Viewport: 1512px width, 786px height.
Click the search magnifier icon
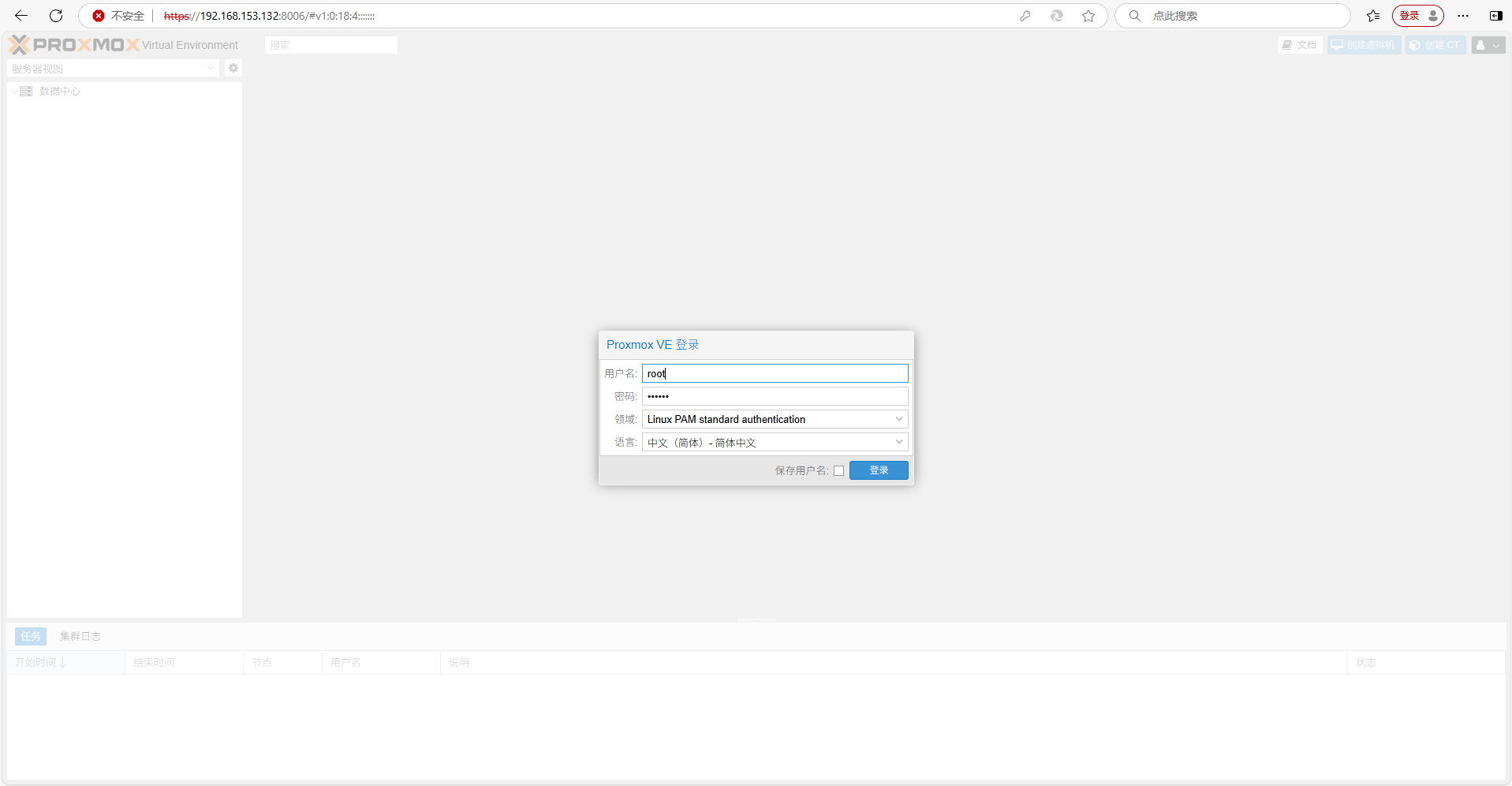1135,16
